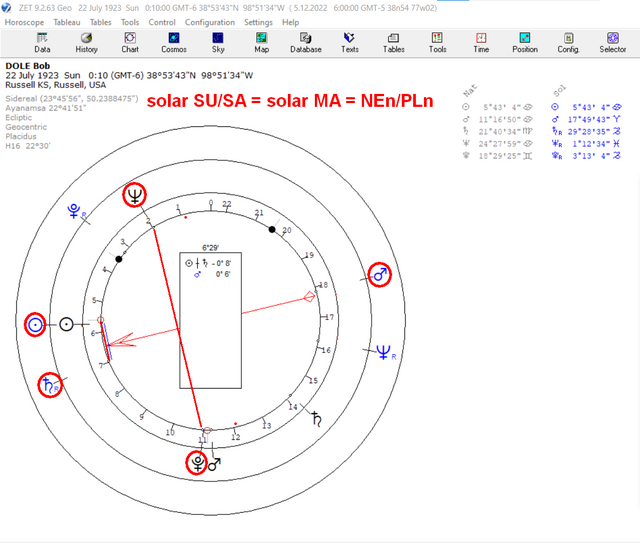Open the Configuration menu
Screen dimensions: 640x543
(x=210, y=22)
